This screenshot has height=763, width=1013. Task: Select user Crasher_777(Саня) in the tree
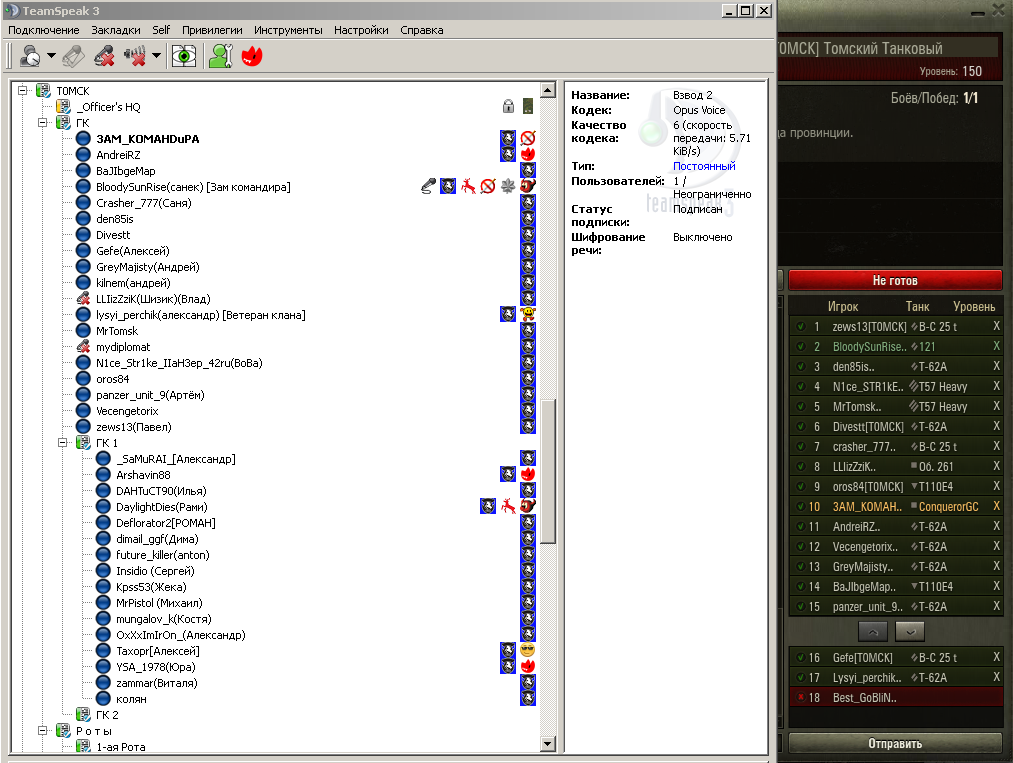click(143, 203)
